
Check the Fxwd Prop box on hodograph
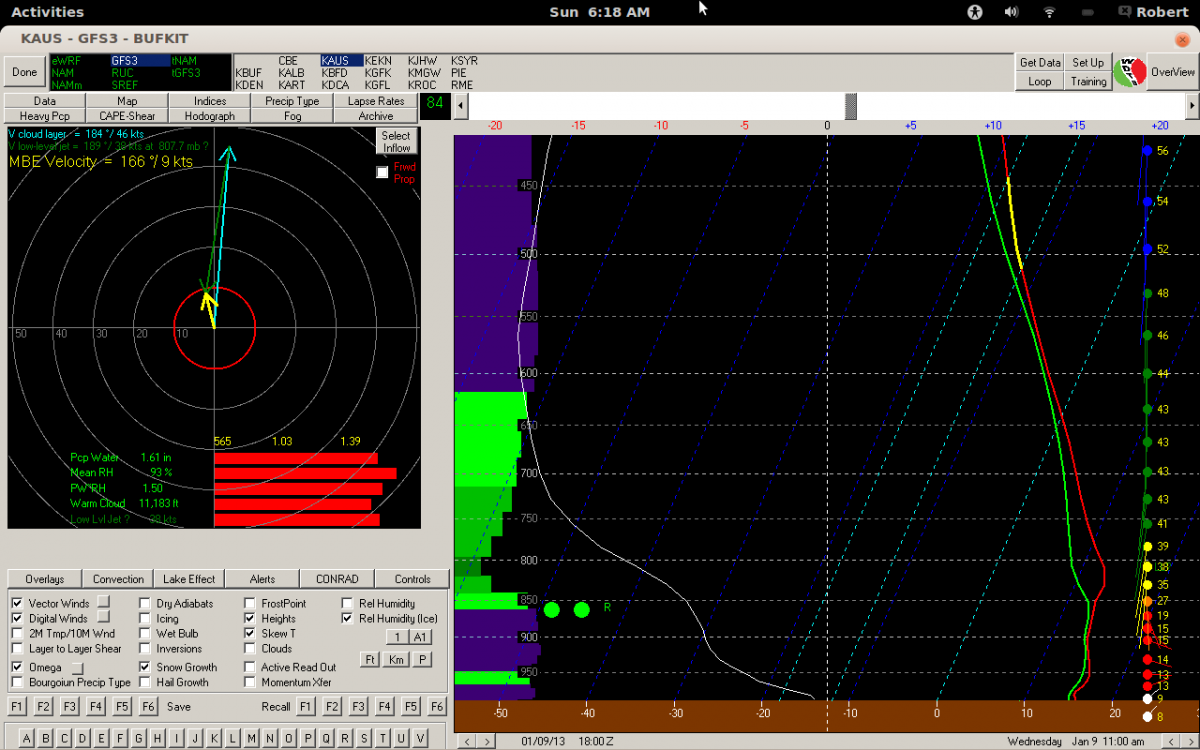[x=381, y=172]
